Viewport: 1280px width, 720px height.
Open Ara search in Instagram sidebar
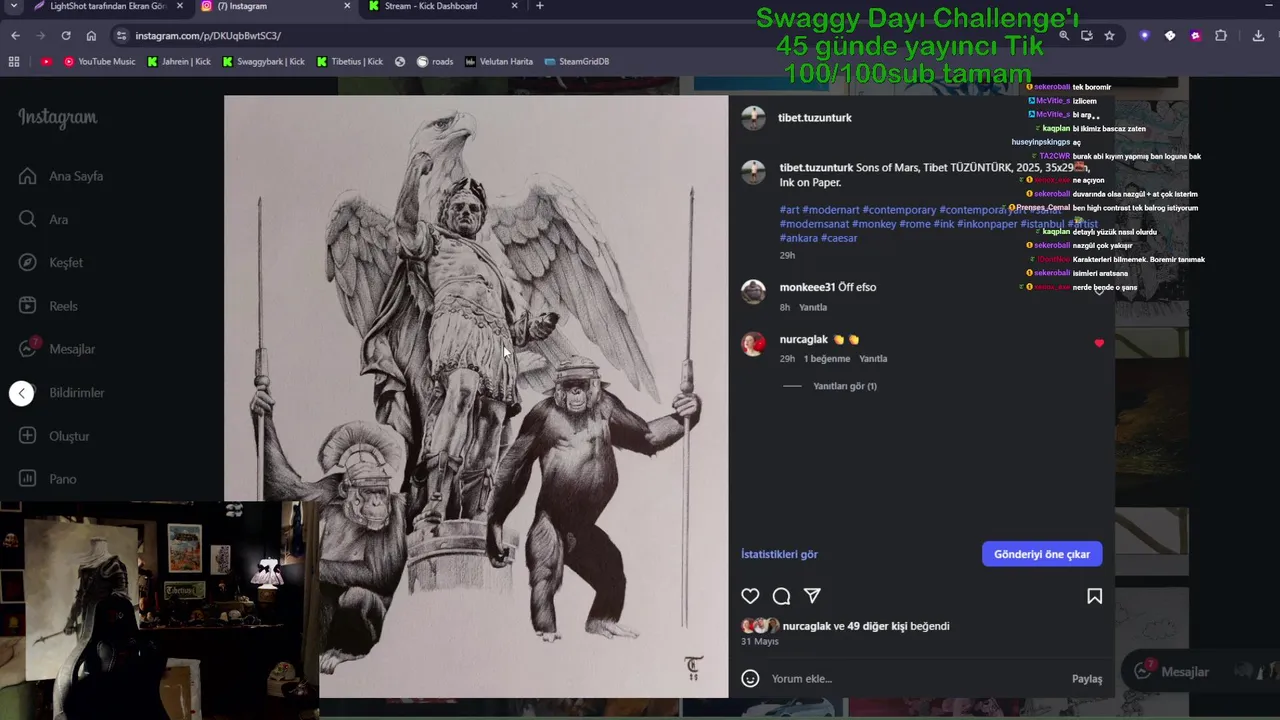click(44, 219)
